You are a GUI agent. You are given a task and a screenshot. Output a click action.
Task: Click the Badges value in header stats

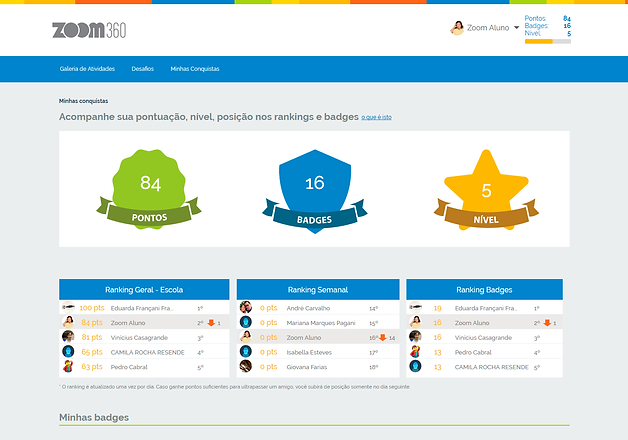tap(567, 26)
